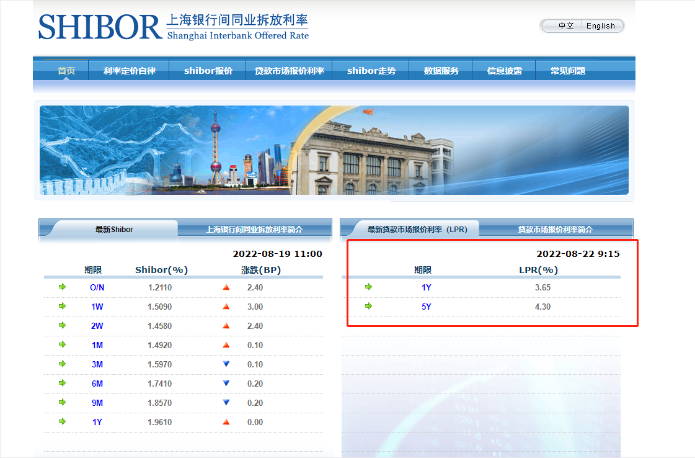
Task: Click green arrow icon in LPR 5Y row
Action: (368, 306)
